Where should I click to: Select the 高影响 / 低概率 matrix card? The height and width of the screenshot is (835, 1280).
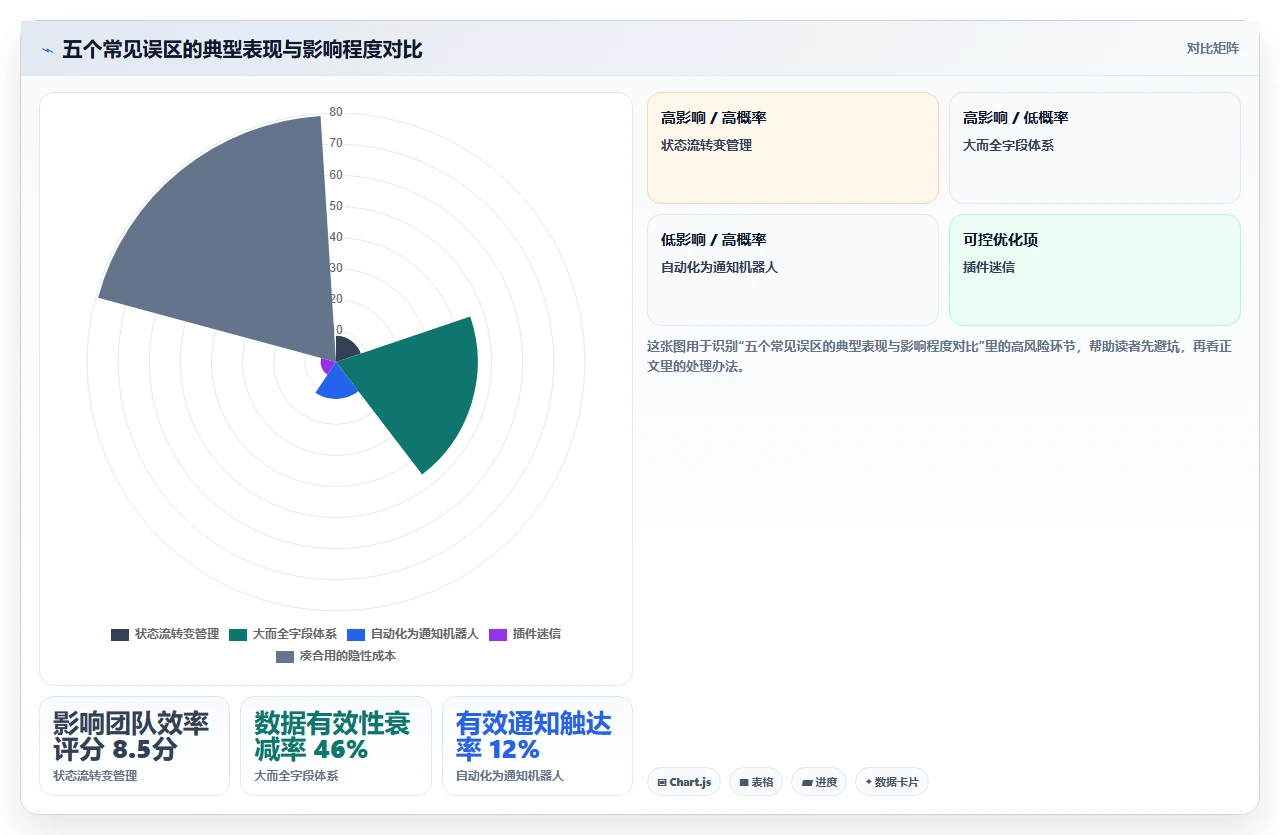[x=1095, y=148]
